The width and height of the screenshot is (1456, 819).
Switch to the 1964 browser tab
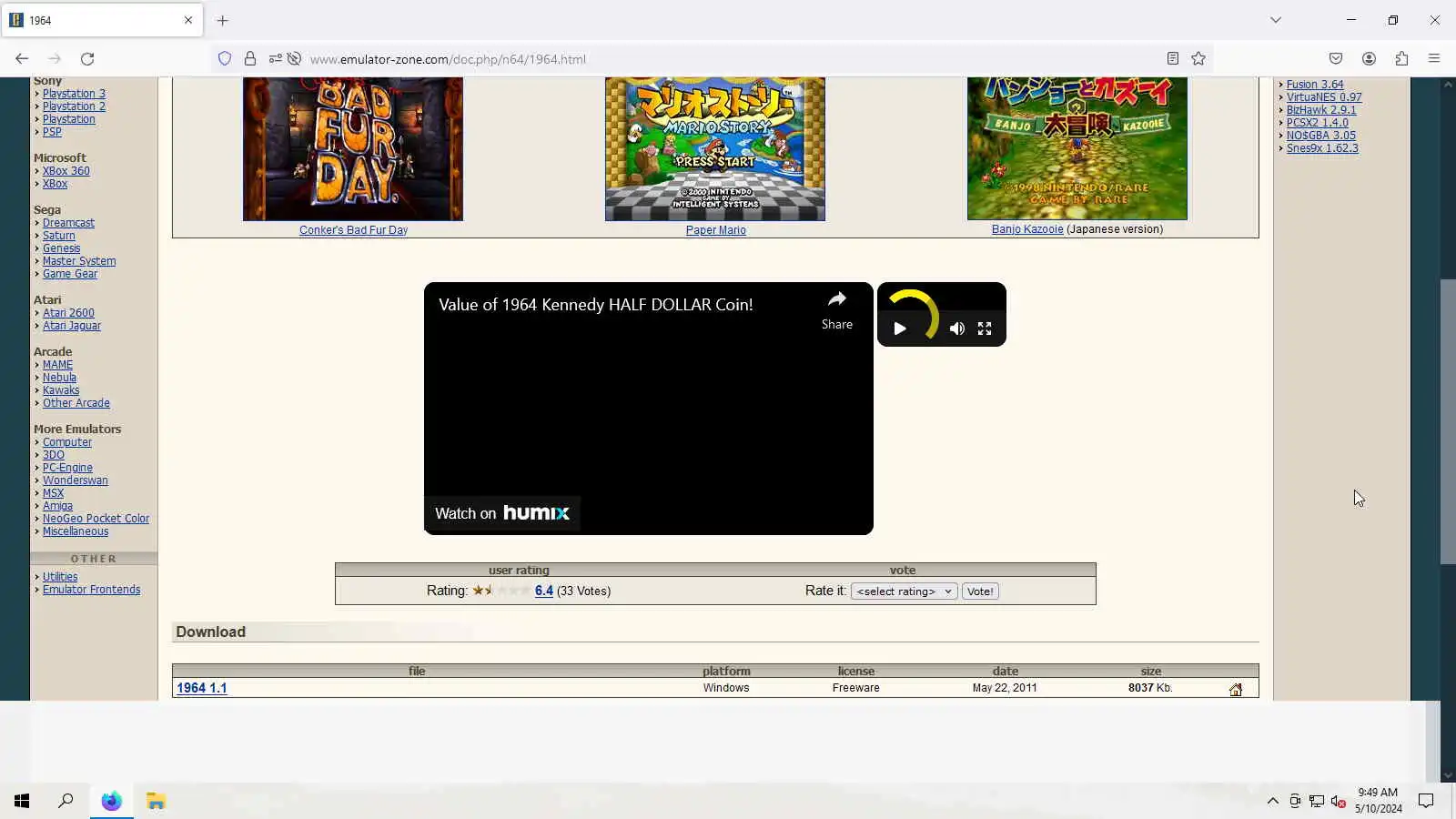[x=102, y=20]
